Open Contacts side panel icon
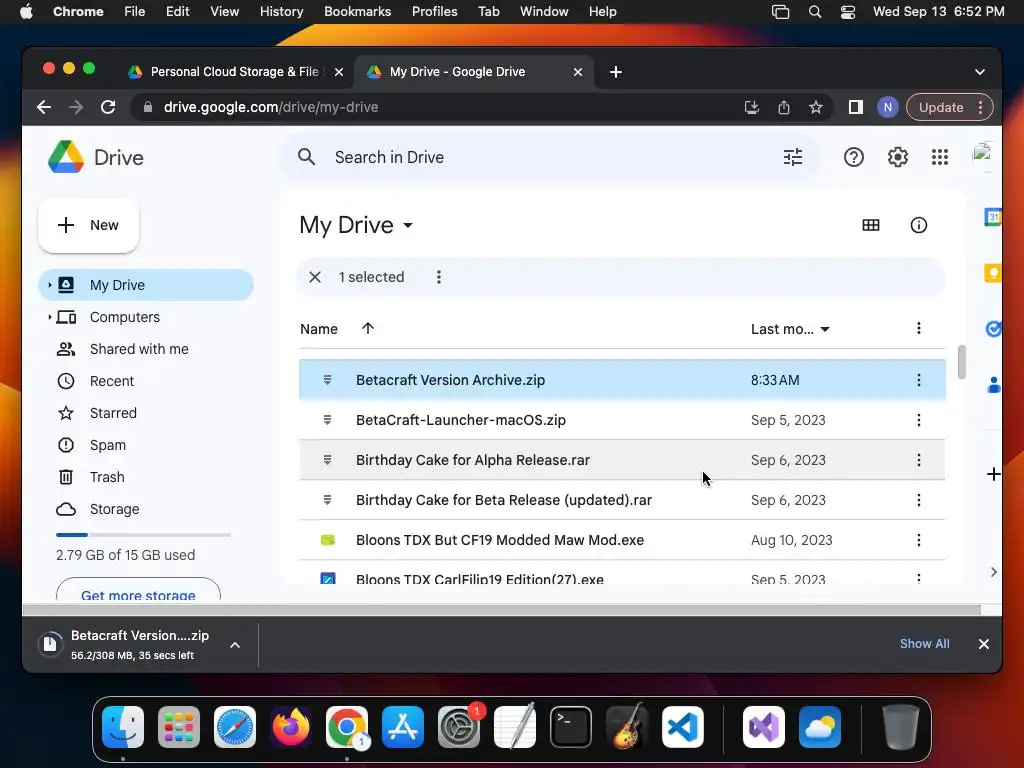Image resolution: width=1024 pixels, height=768 pixels. (993, 385)
